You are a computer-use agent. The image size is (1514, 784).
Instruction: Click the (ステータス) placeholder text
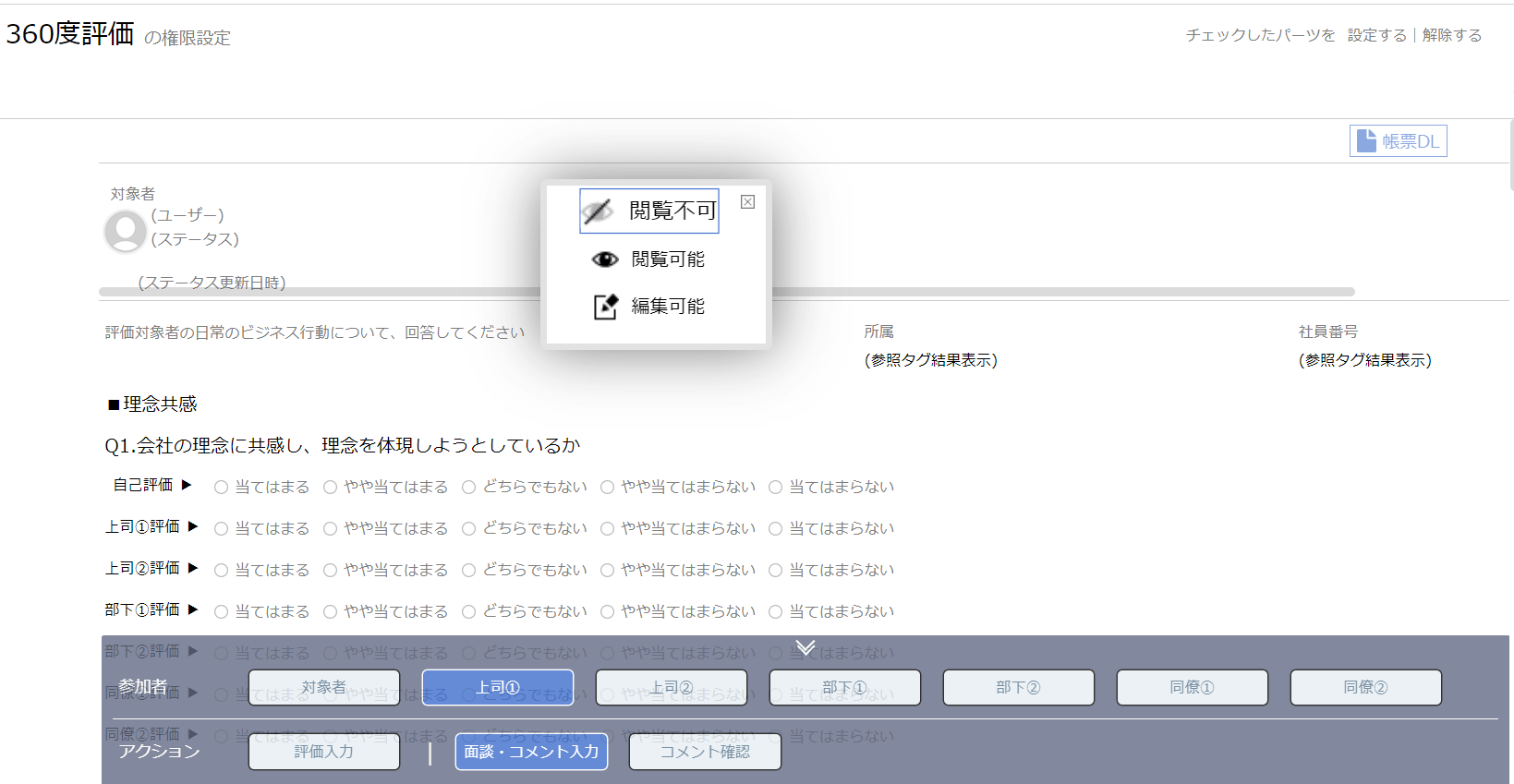point(195,239)
